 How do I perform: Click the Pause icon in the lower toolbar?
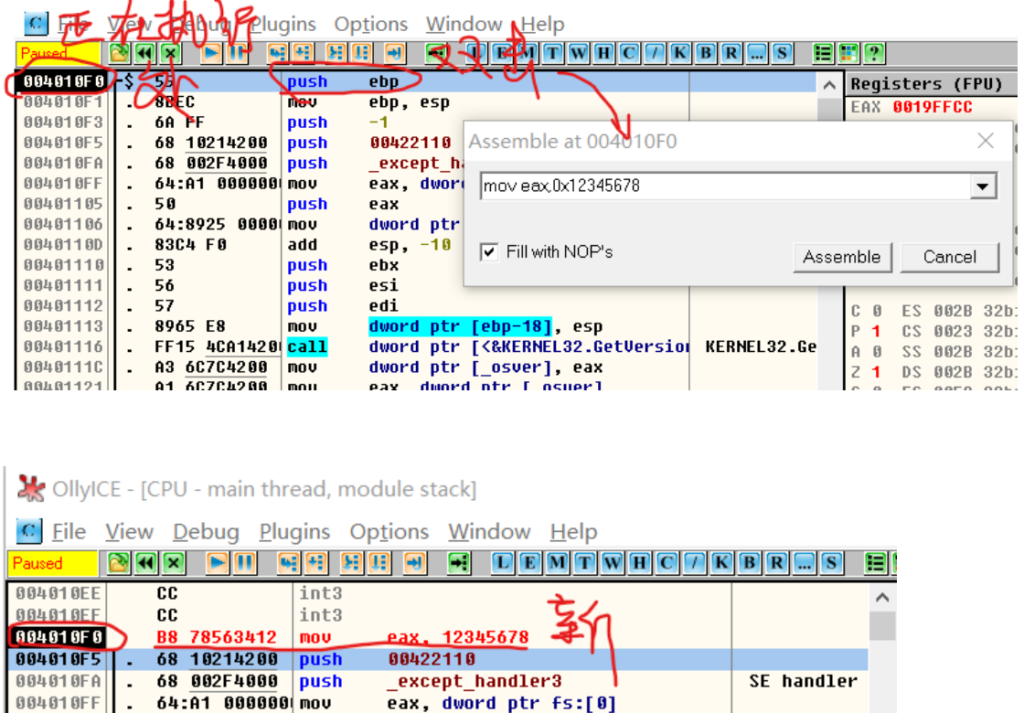pyautogui.click(x=242, y=563)
